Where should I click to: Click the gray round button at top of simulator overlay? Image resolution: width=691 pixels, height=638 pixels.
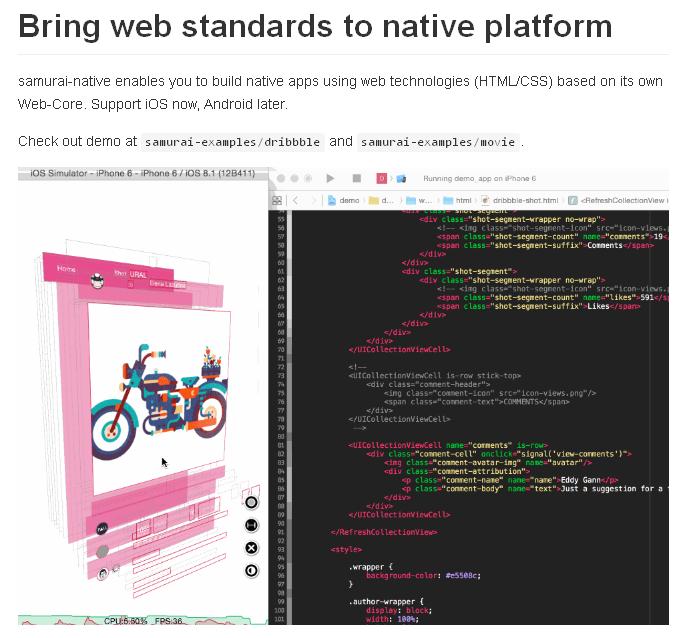pyautogui.click(x=251, y=502)
